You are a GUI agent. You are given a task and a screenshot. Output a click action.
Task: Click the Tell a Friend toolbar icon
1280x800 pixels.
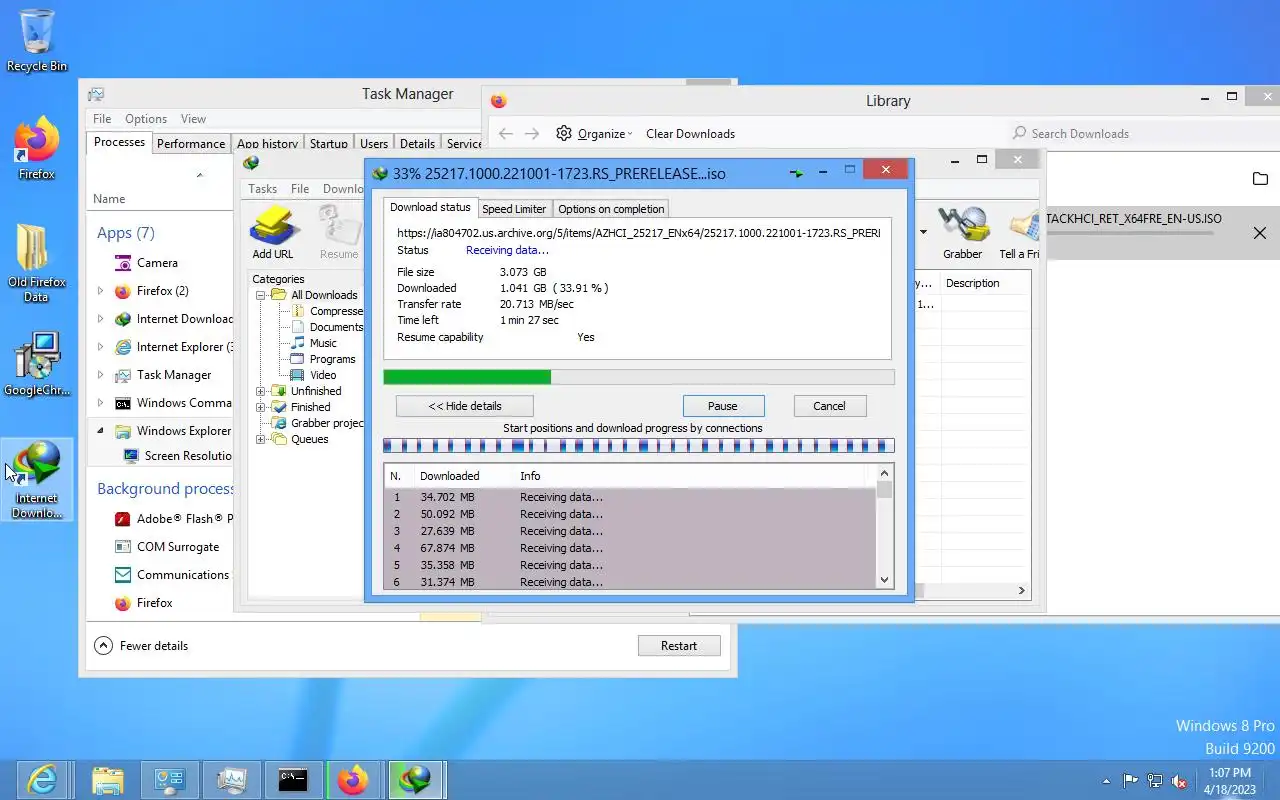pos(1020,232)
